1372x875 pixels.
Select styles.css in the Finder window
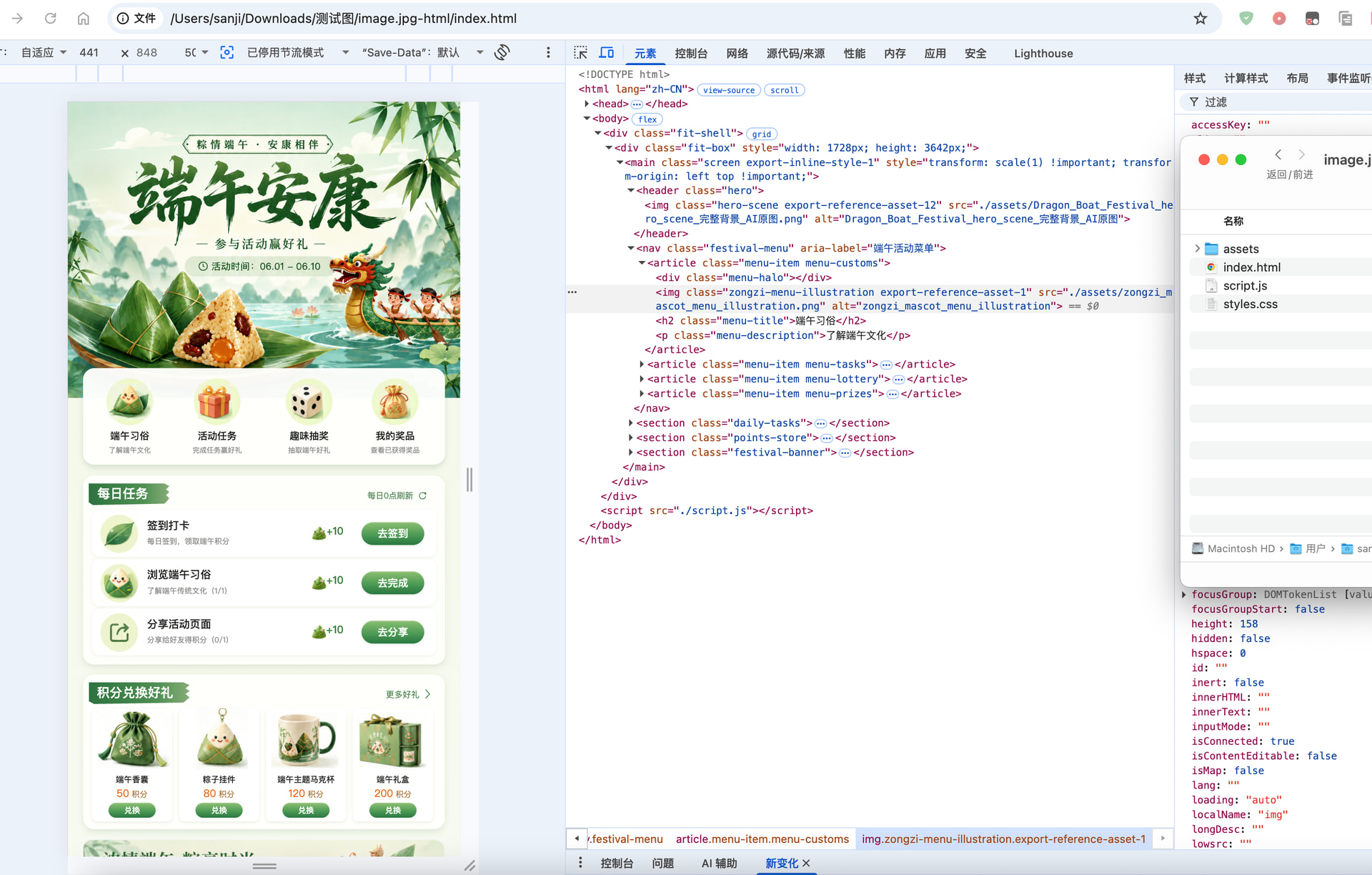pyautogui.click(x=1250, y=304)
